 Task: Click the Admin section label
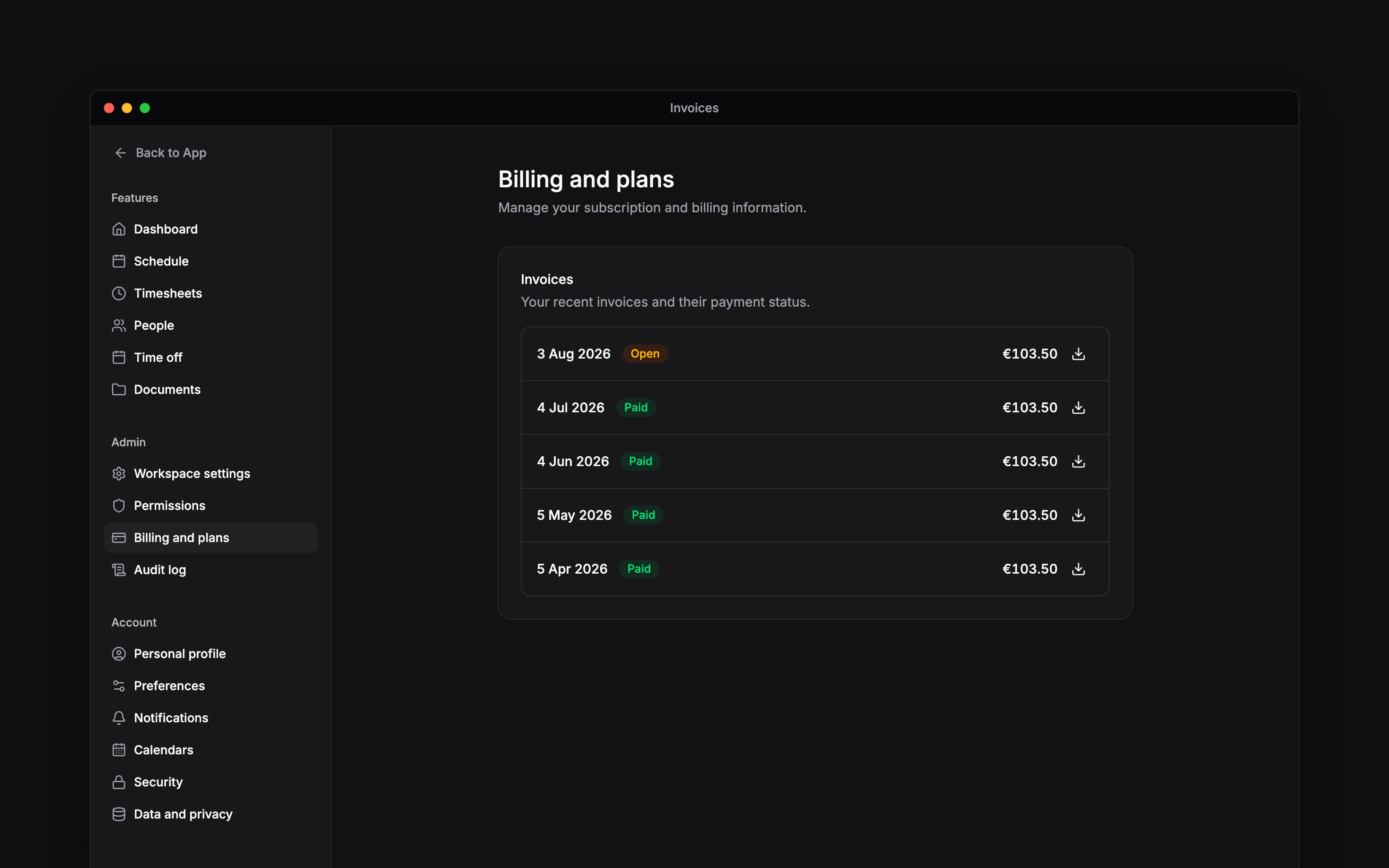129,442
